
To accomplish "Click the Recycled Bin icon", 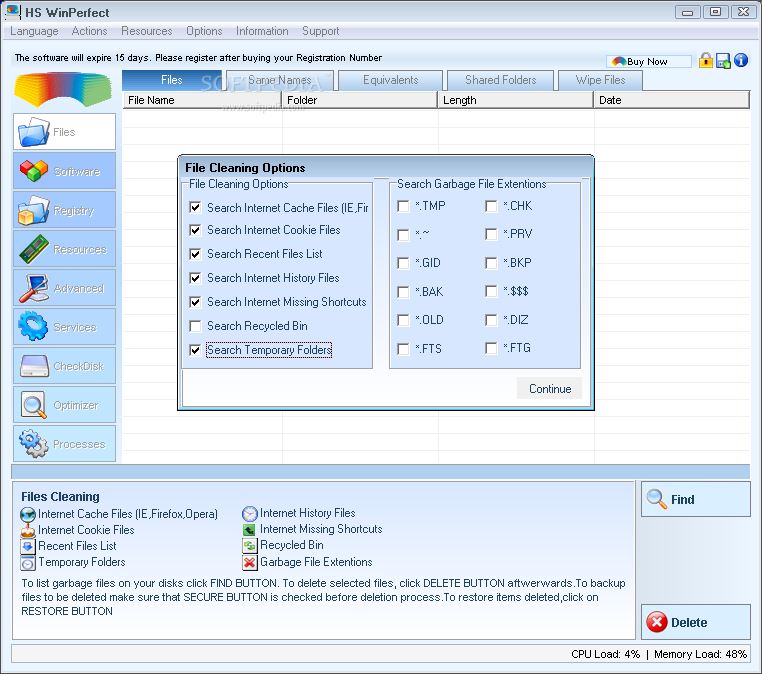I will click(x=250, y=546).
